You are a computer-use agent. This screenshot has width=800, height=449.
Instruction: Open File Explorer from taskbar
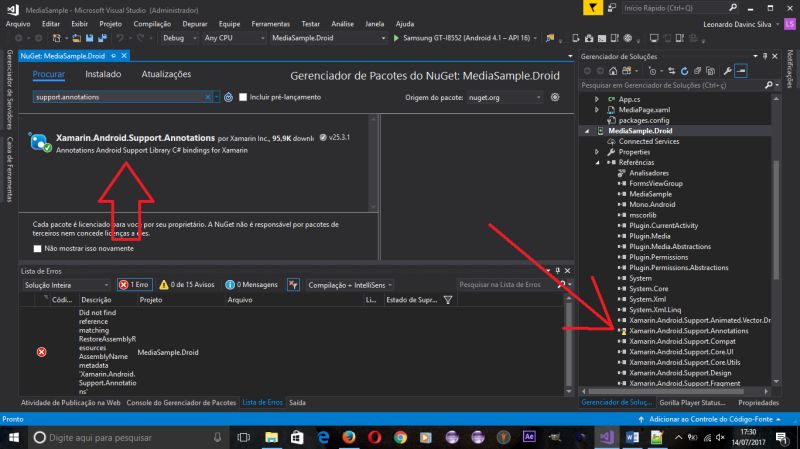coord(271,437)
